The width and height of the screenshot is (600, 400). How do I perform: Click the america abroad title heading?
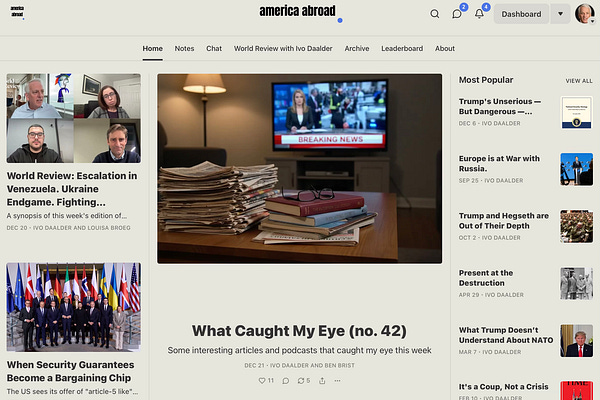298,11
